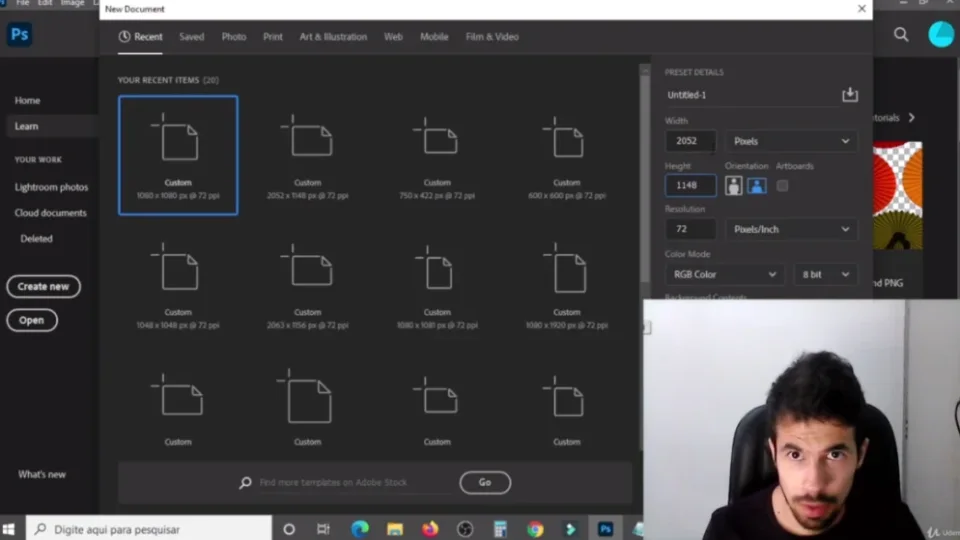Open Learn in the sidebar
The width and height of the screenshot is (960, 540).
click(x=26, y=126)
